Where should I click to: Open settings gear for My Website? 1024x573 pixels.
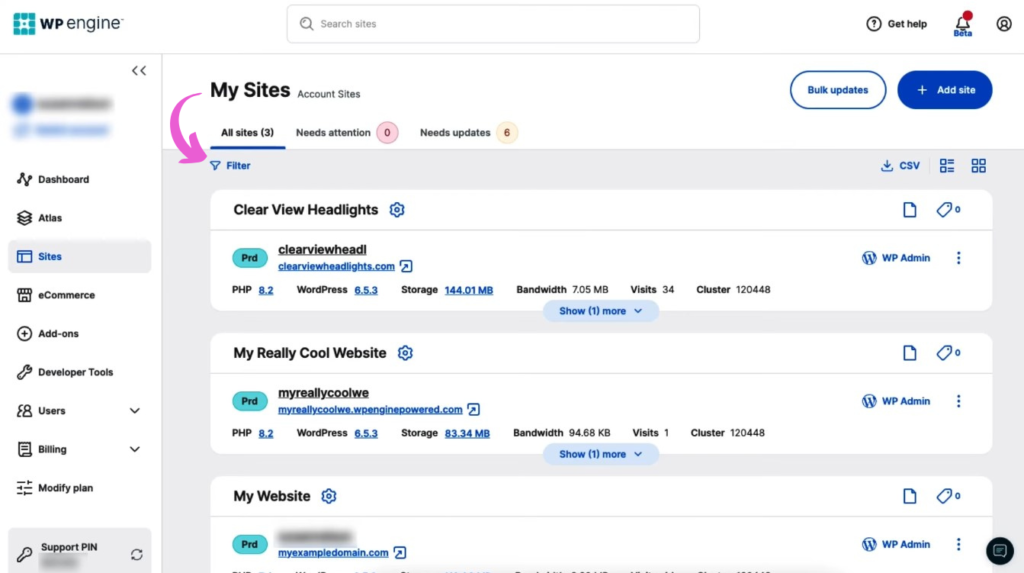pos(328,496)
